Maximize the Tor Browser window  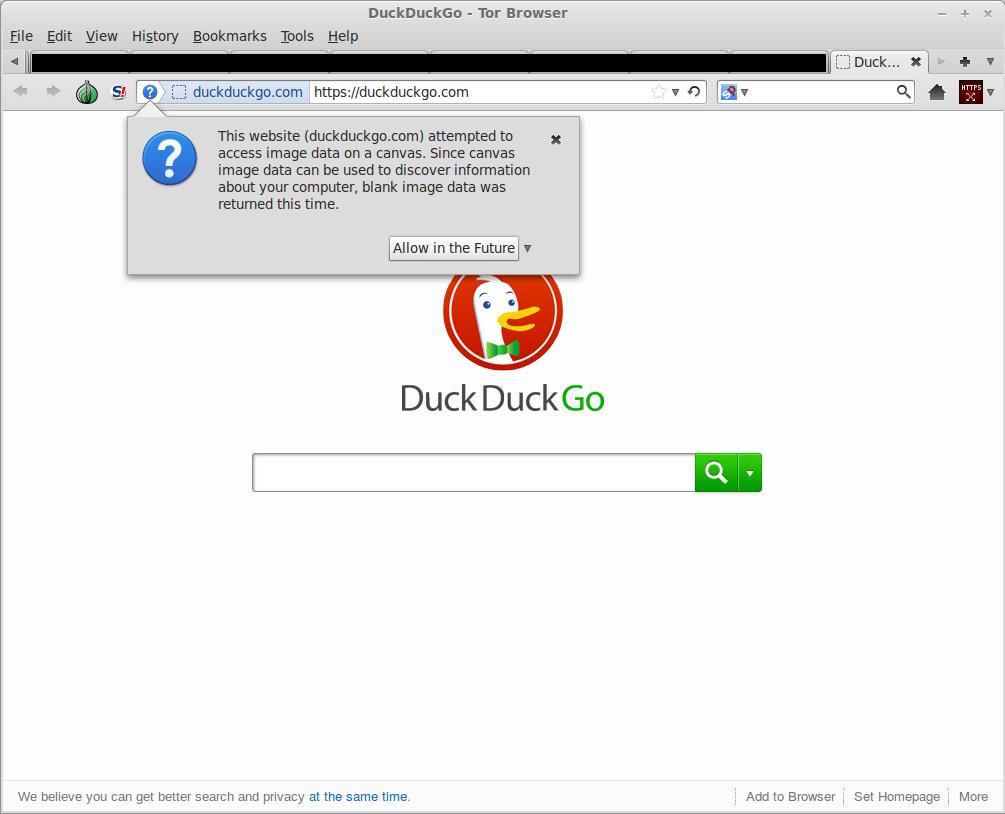[x=965, y=13]
